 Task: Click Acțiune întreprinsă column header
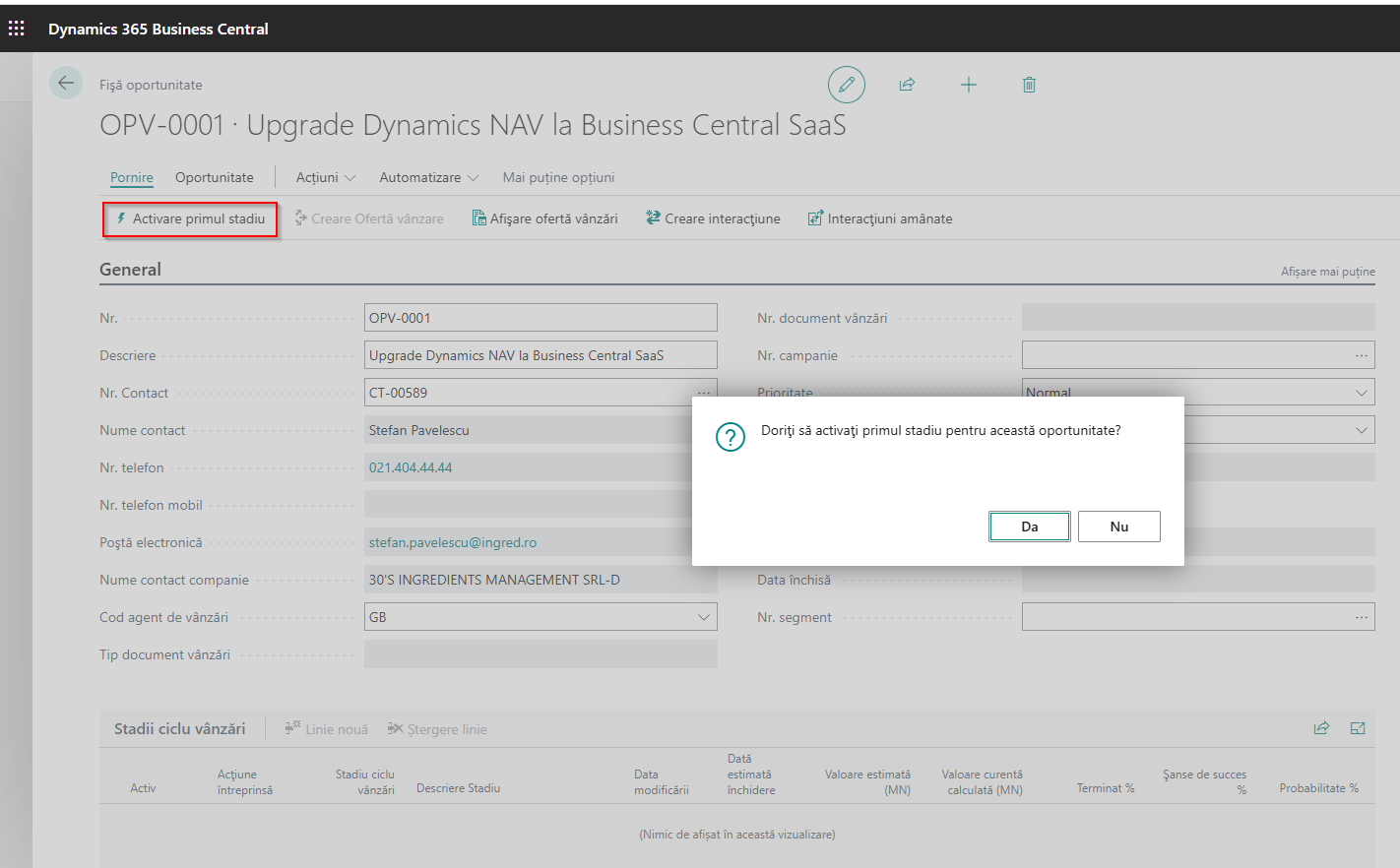click(245, 781)
